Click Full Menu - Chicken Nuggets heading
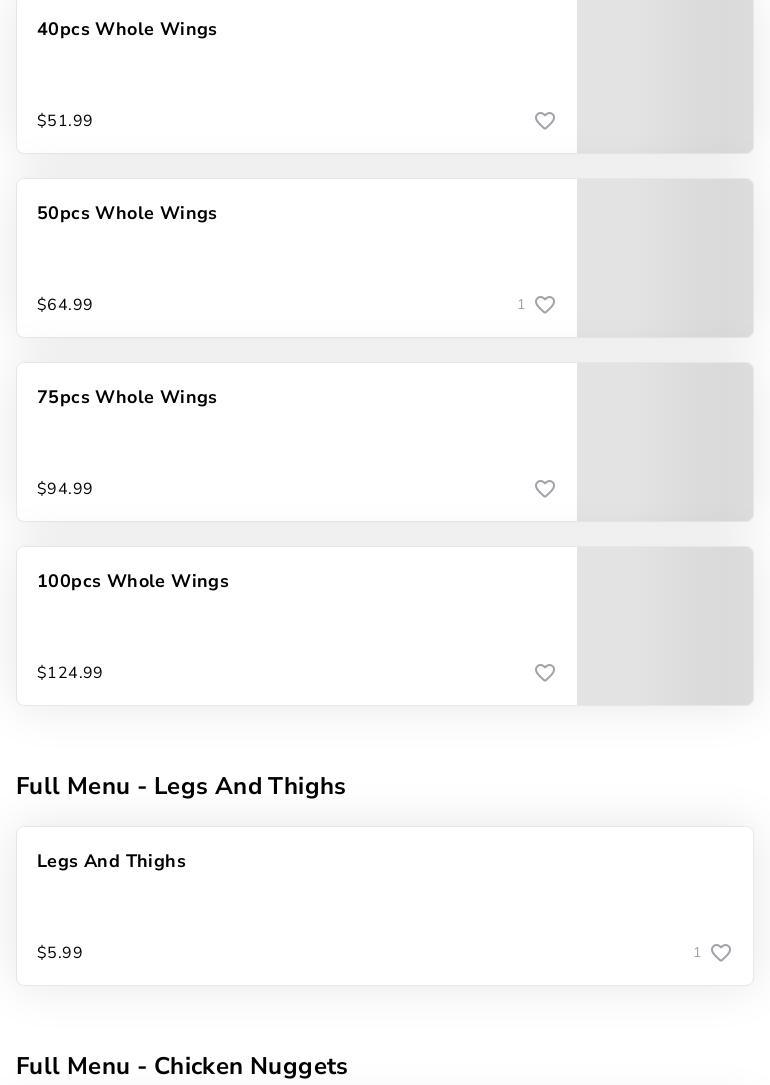Viewport: 770px width, 1085px height. click(x=182, y=1067)
